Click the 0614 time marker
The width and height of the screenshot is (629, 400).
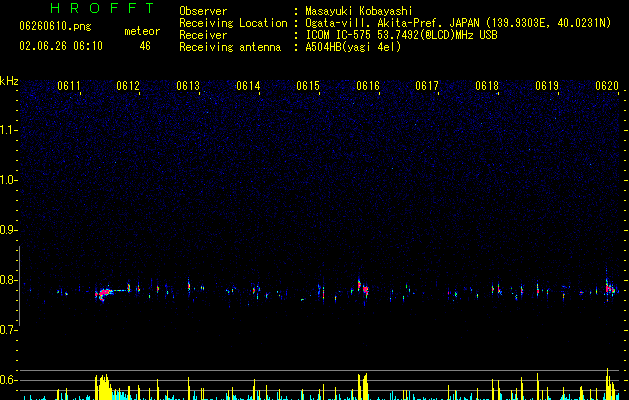[248, 86]
